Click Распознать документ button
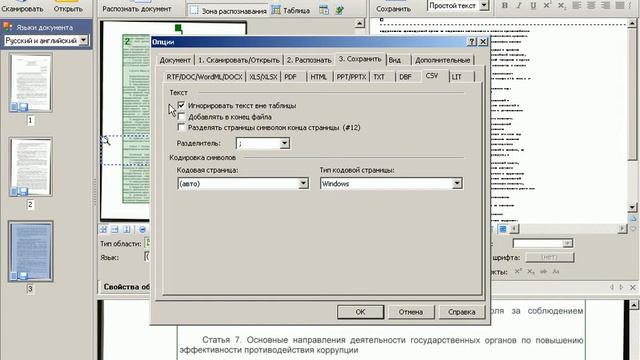 point(137,8)
